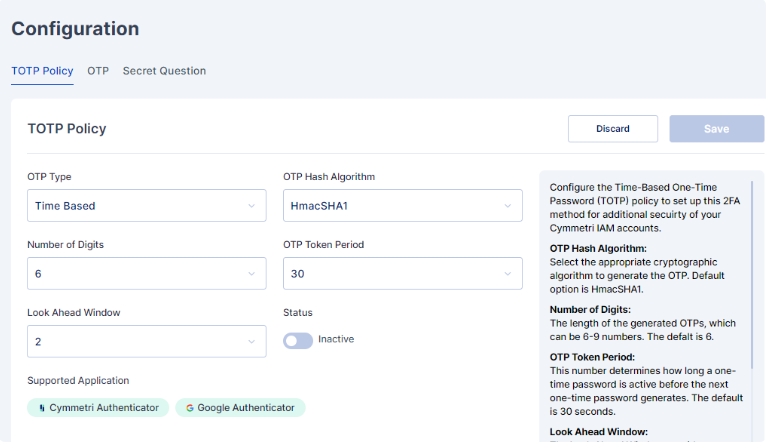Click the help panel vertical scrollbar
768x448 pixels.
point(752,290)
